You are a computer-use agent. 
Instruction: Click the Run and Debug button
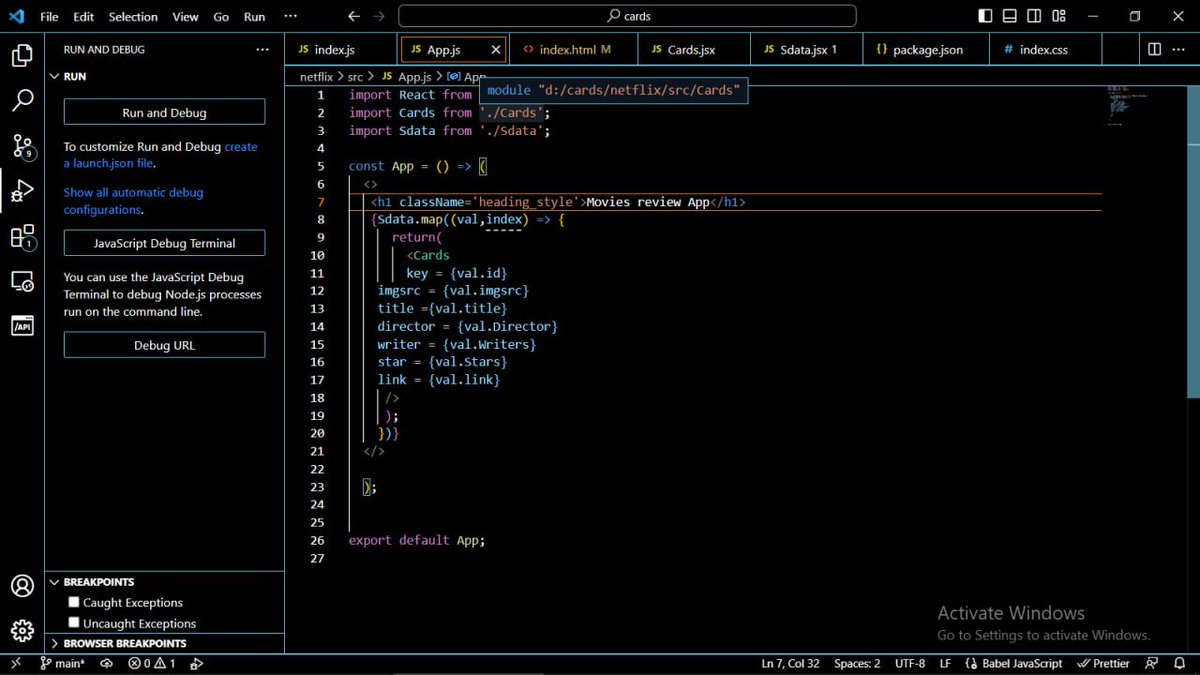(164, 112)
